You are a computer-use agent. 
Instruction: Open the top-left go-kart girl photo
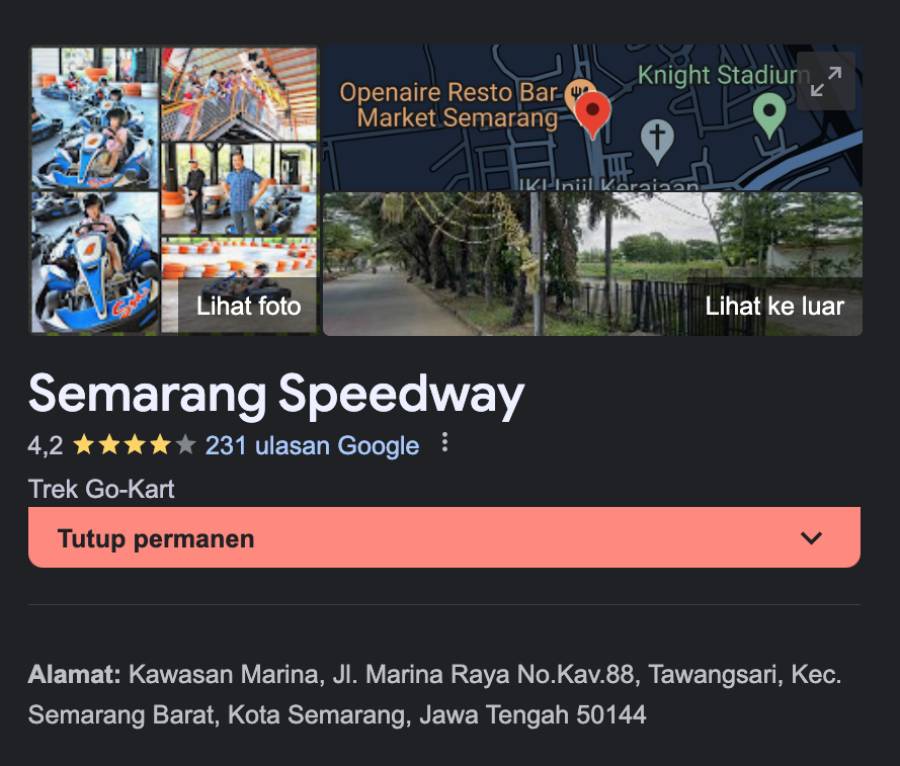(x=95, y=118)
